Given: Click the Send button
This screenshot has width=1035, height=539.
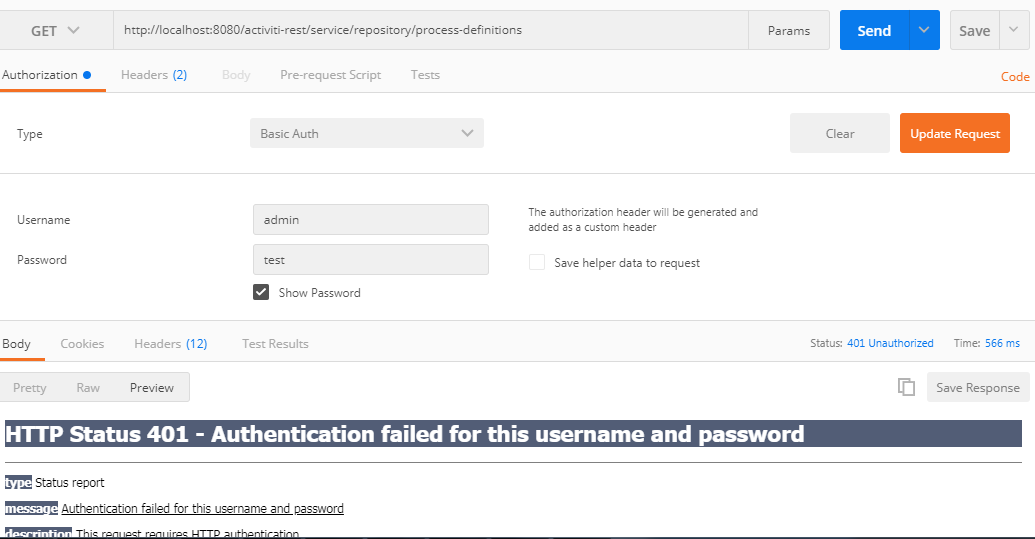Looking at the screenshot, I should (875, 30).
